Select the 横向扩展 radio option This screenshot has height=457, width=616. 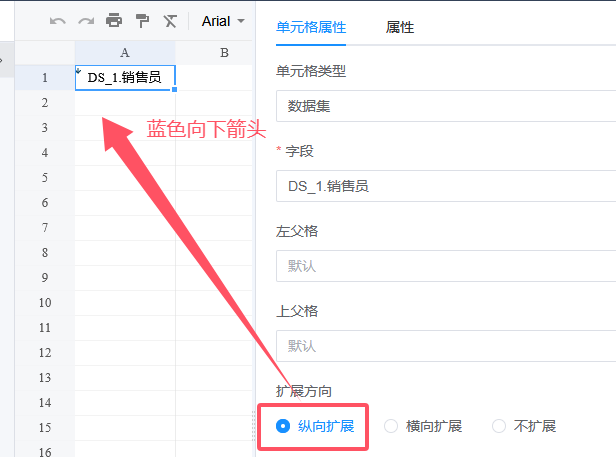point(392,426)
